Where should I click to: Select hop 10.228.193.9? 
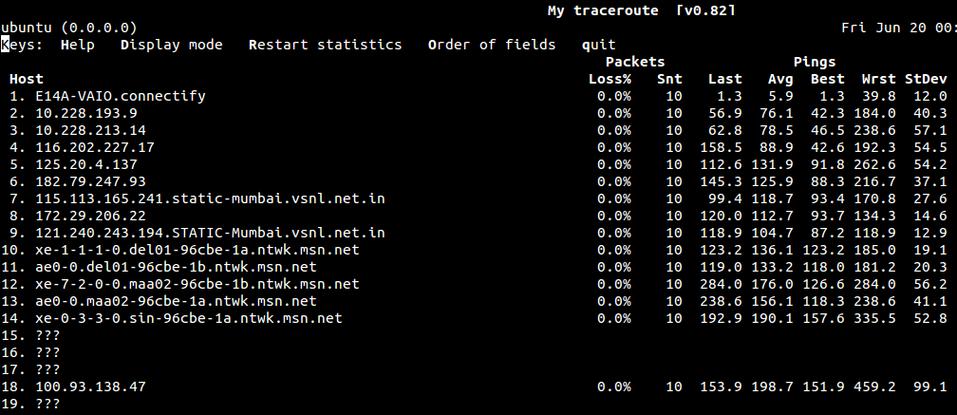coord(86,113)
